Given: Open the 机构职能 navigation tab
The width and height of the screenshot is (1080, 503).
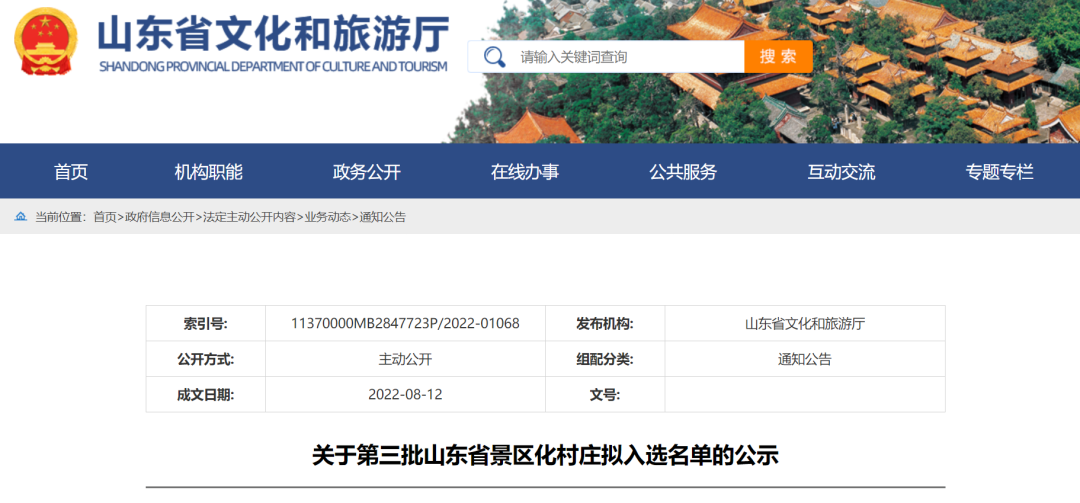Looking at the screenshot, I should (x=209, y=172).
